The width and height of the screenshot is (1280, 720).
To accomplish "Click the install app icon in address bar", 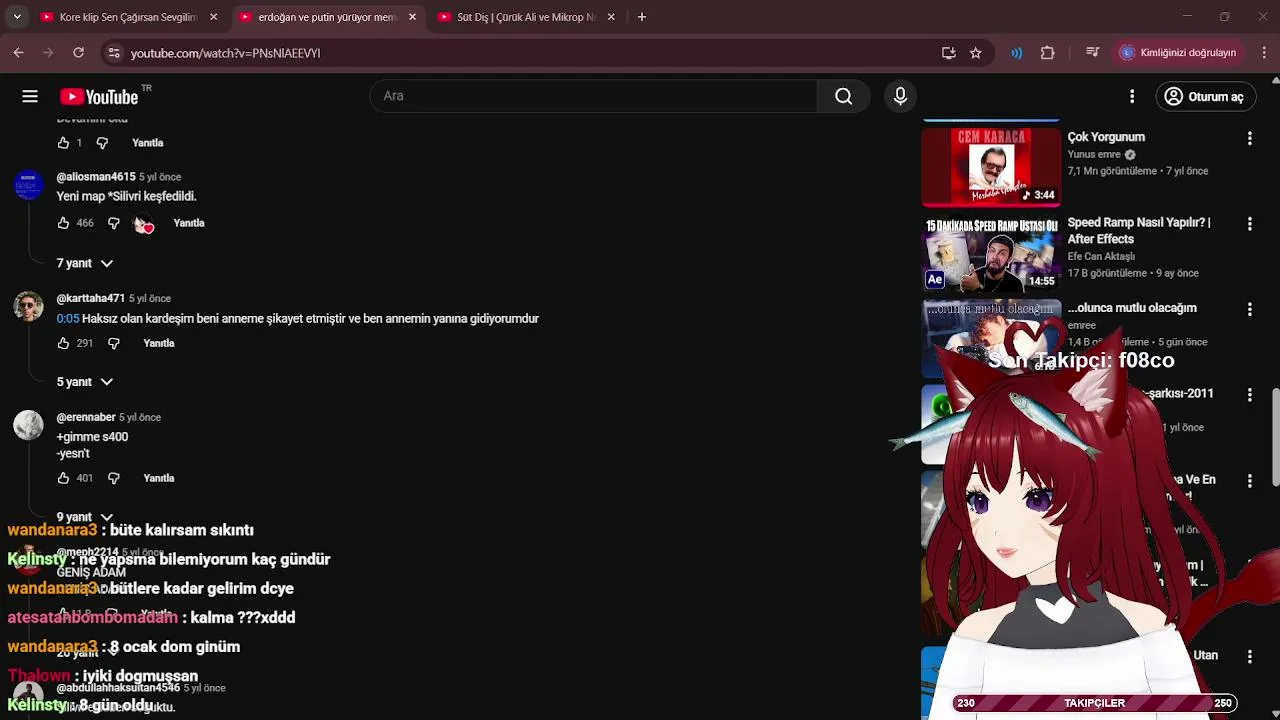I will 948,53.
